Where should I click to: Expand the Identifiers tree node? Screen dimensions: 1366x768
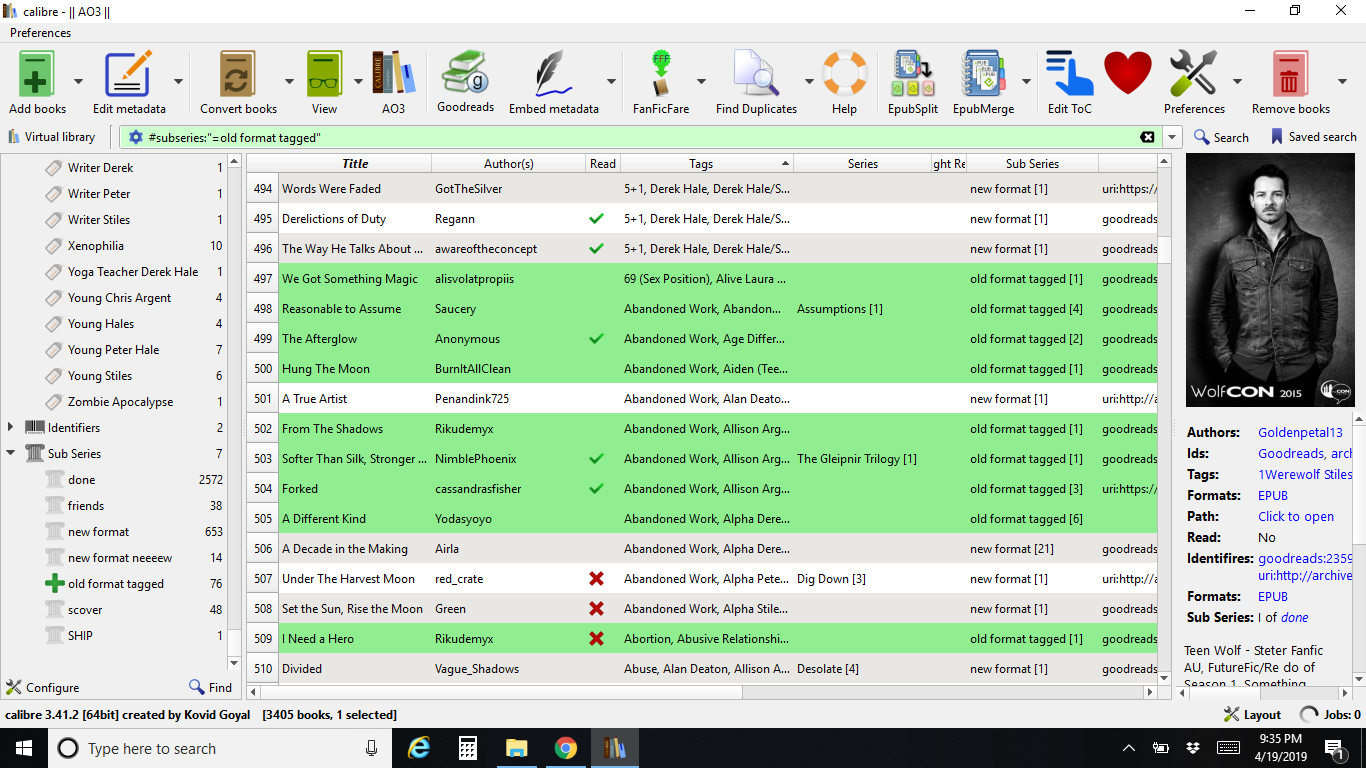(x=11, y=428)
